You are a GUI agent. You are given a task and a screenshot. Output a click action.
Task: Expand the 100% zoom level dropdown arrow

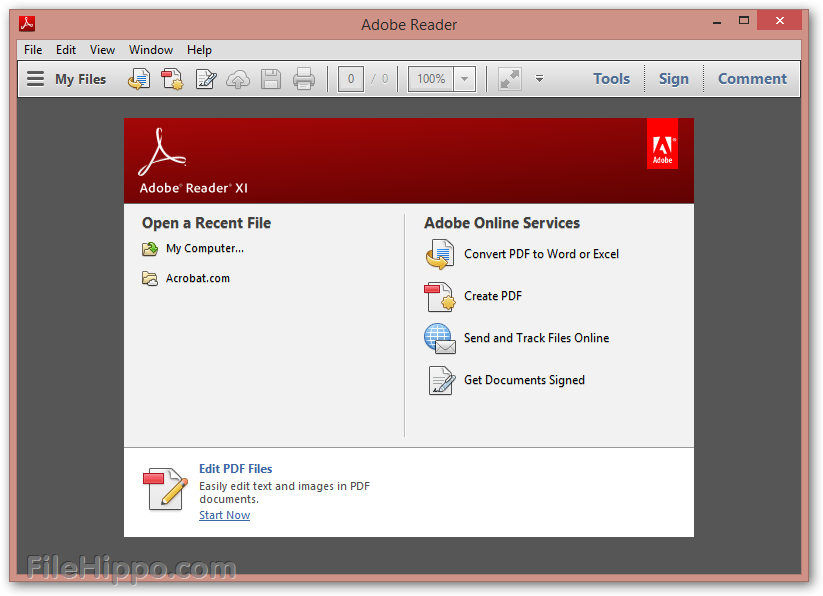pyautogui.click(x=465, y=79)
